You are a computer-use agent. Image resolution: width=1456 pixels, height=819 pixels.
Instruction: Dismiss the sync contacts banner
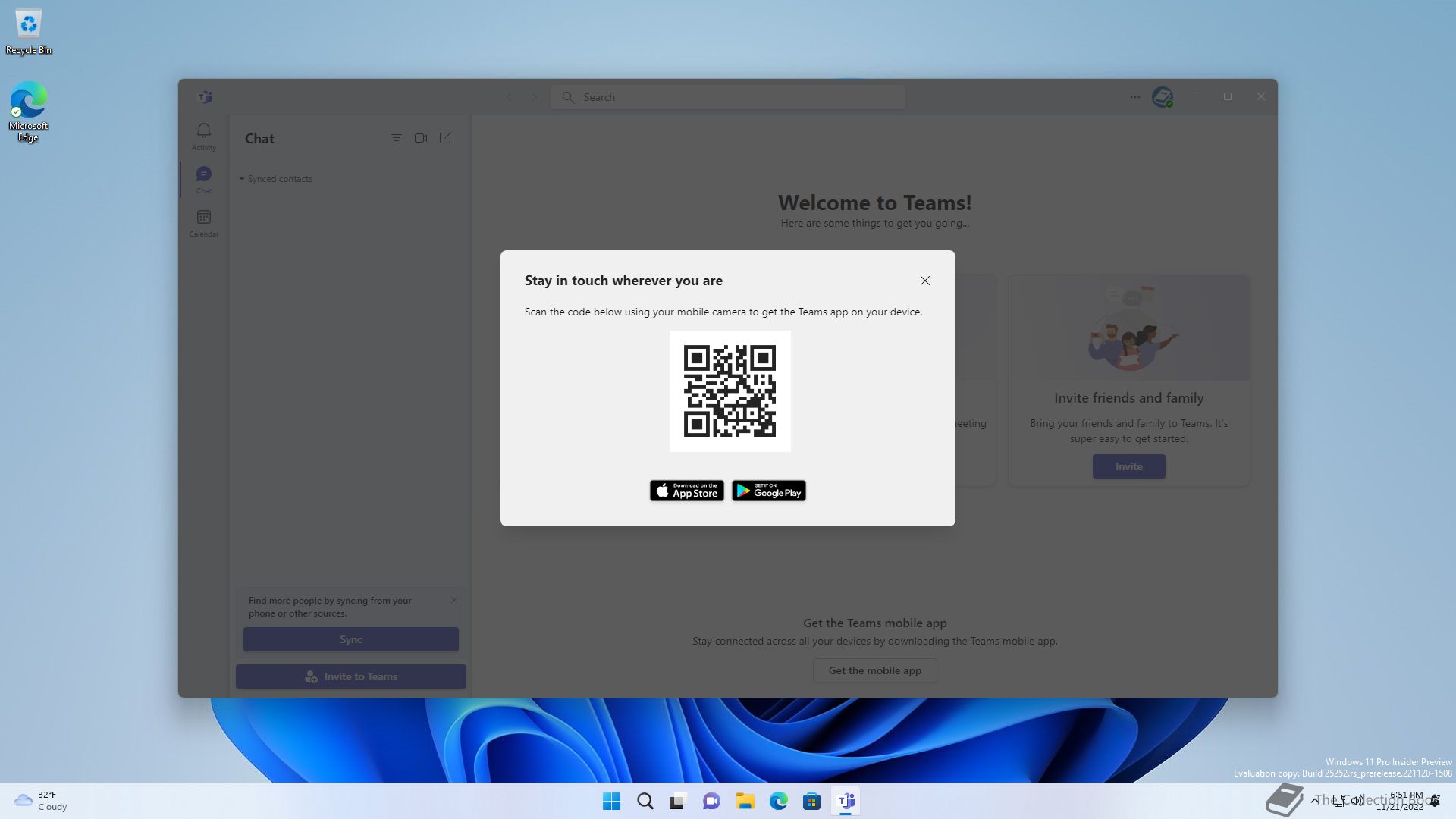tap(454, 600)
